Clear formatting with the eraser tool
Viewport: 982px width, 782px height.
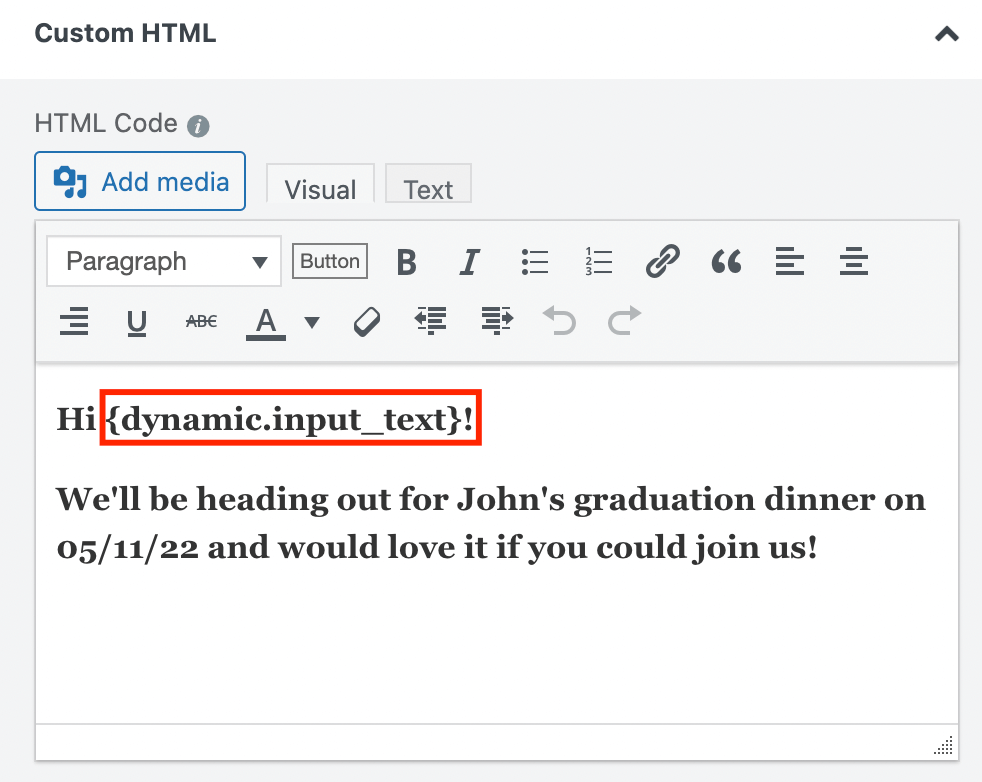366,321
